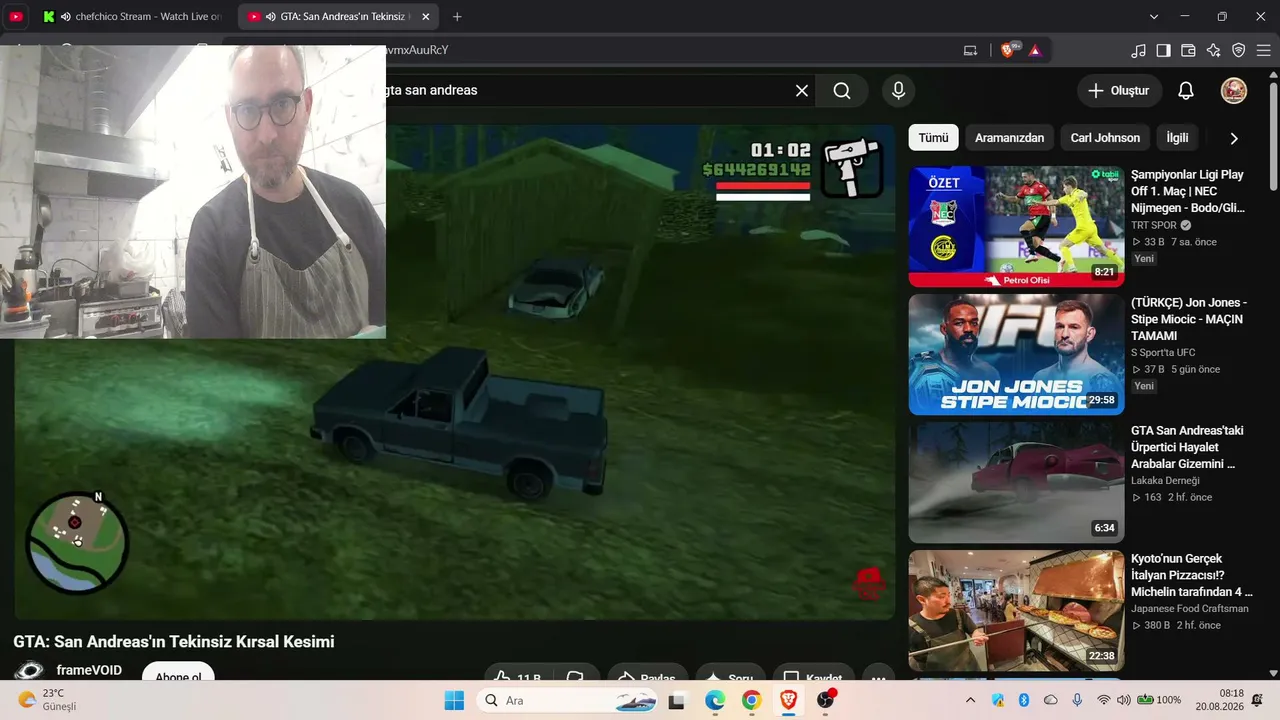Switch to Brave in the taskbar
1280x720 pixels.
coord(789,700)
